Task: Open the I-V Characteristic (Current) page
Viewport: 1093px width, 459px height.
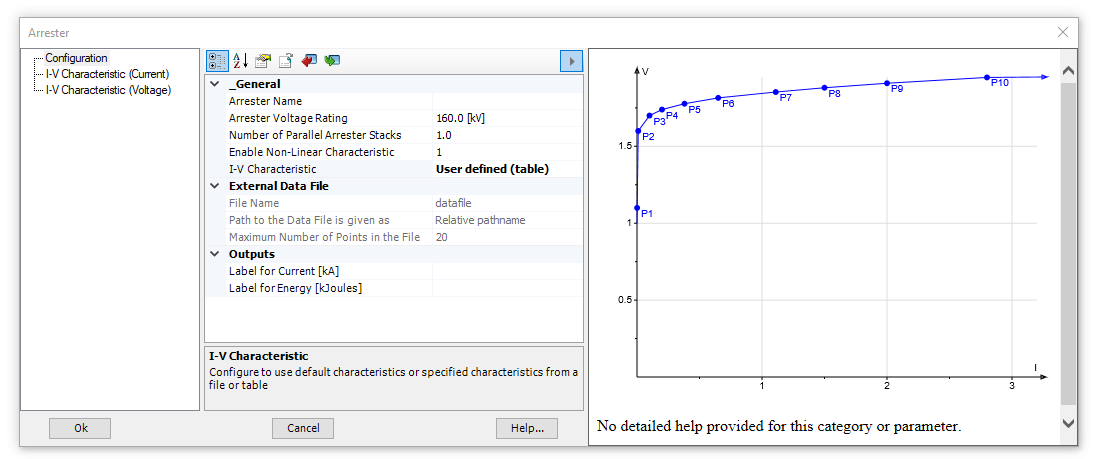Action: coord(107,74)
